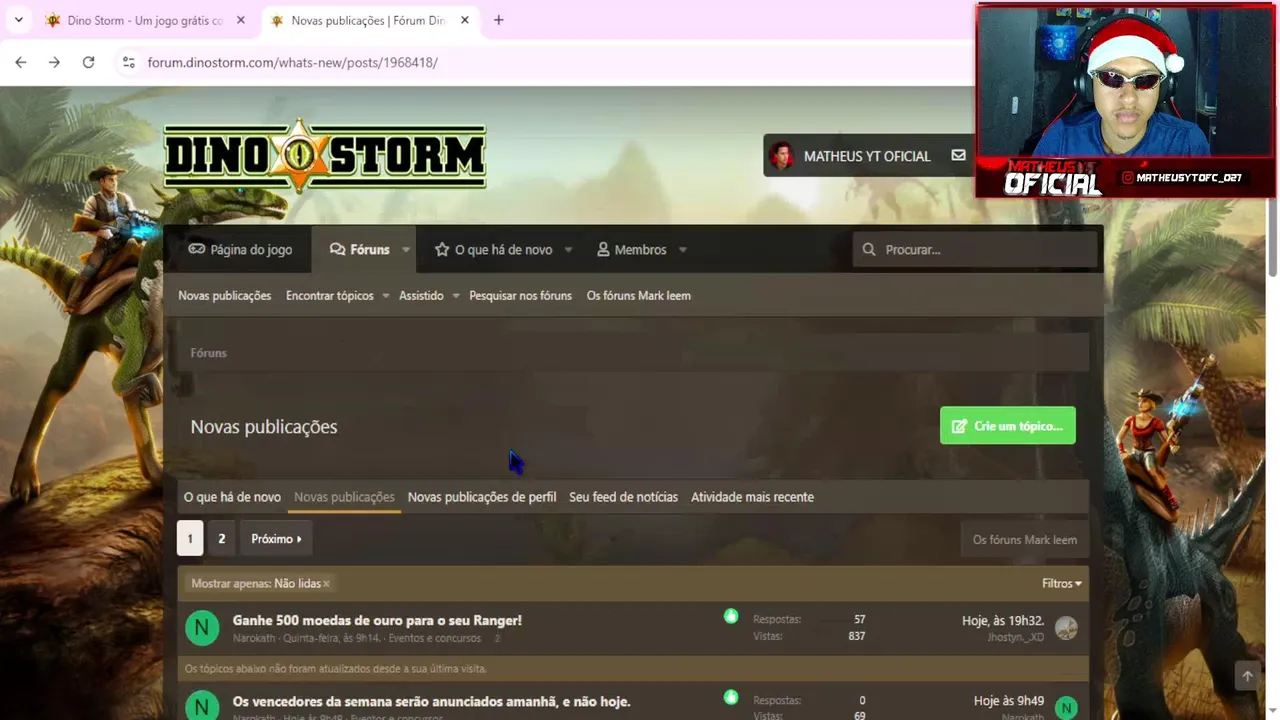
Task: Open Eventos e concursos link under Ganhe 500 moedas
Action: [435, 638]
